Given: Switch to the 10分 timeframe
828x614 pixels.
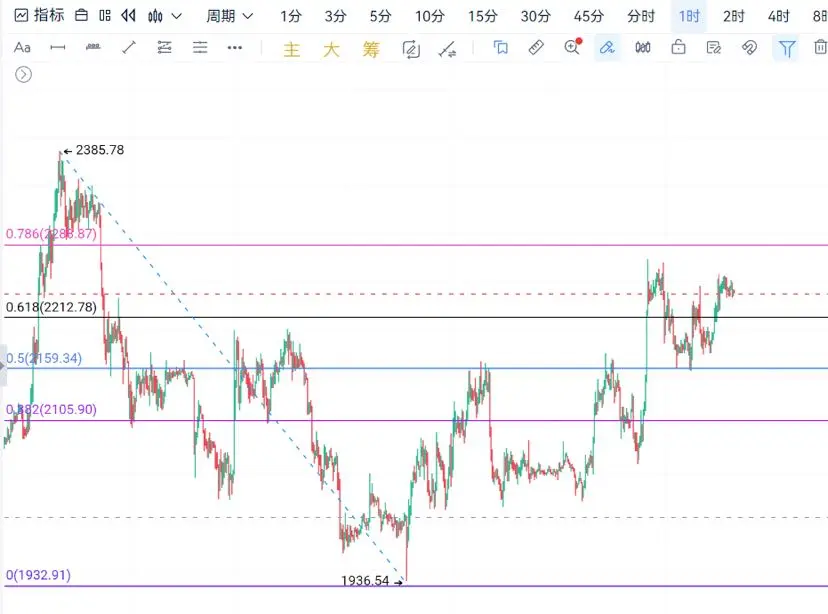Looking at the screenshot, I should click(x=429, y=16).
